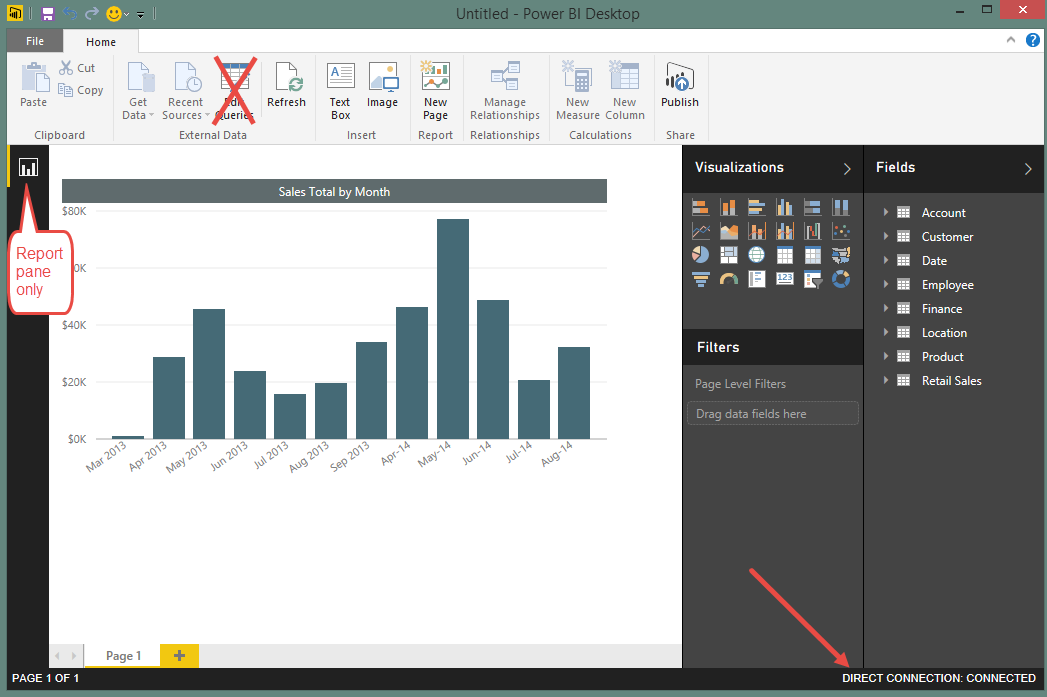The image size is (1047, 697).
Task: Pick the Slicer visualization
Action: coord(813,279)
